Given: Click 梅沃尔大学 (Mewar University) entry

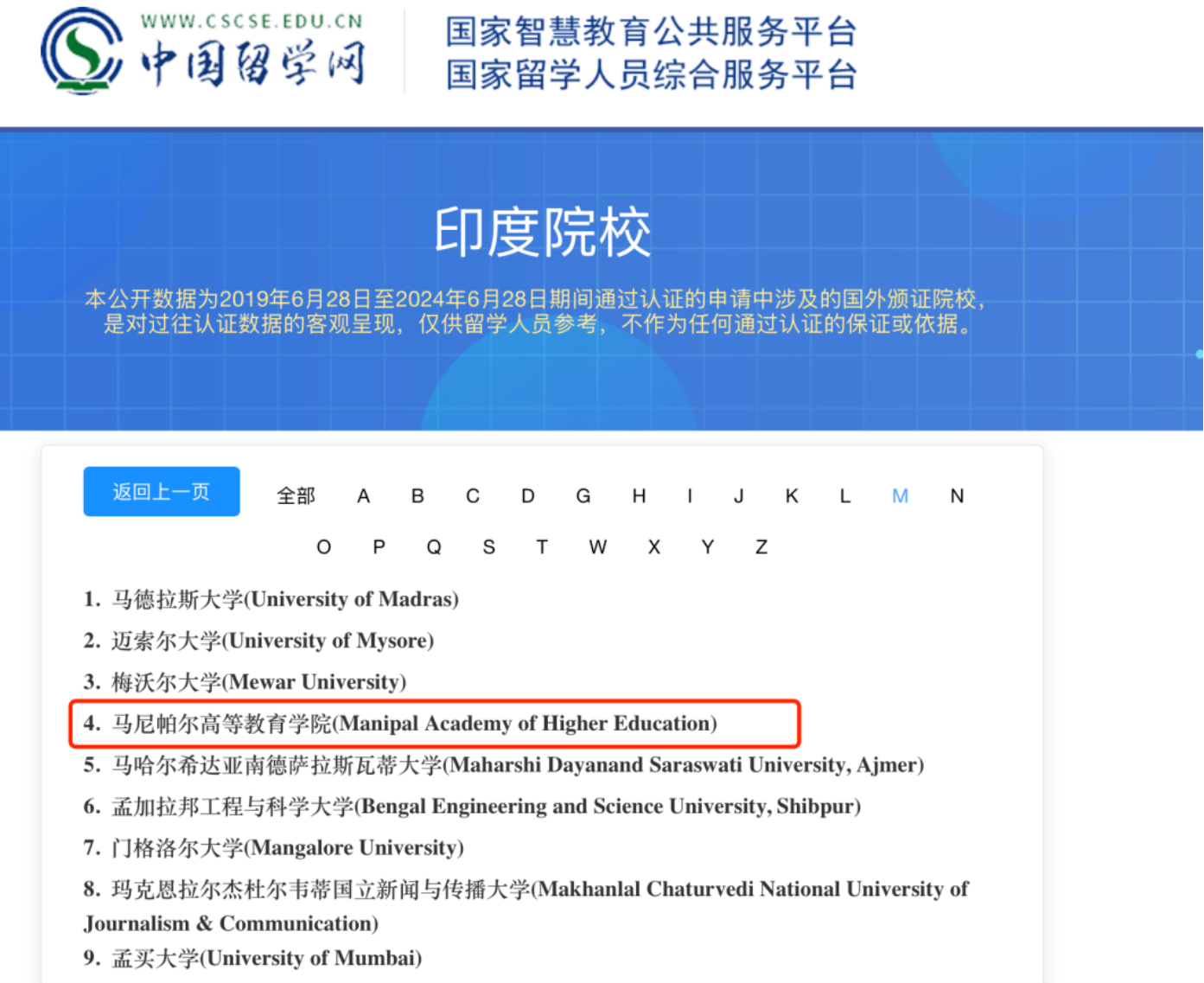Looking at the screenshot, I should 245,682.
